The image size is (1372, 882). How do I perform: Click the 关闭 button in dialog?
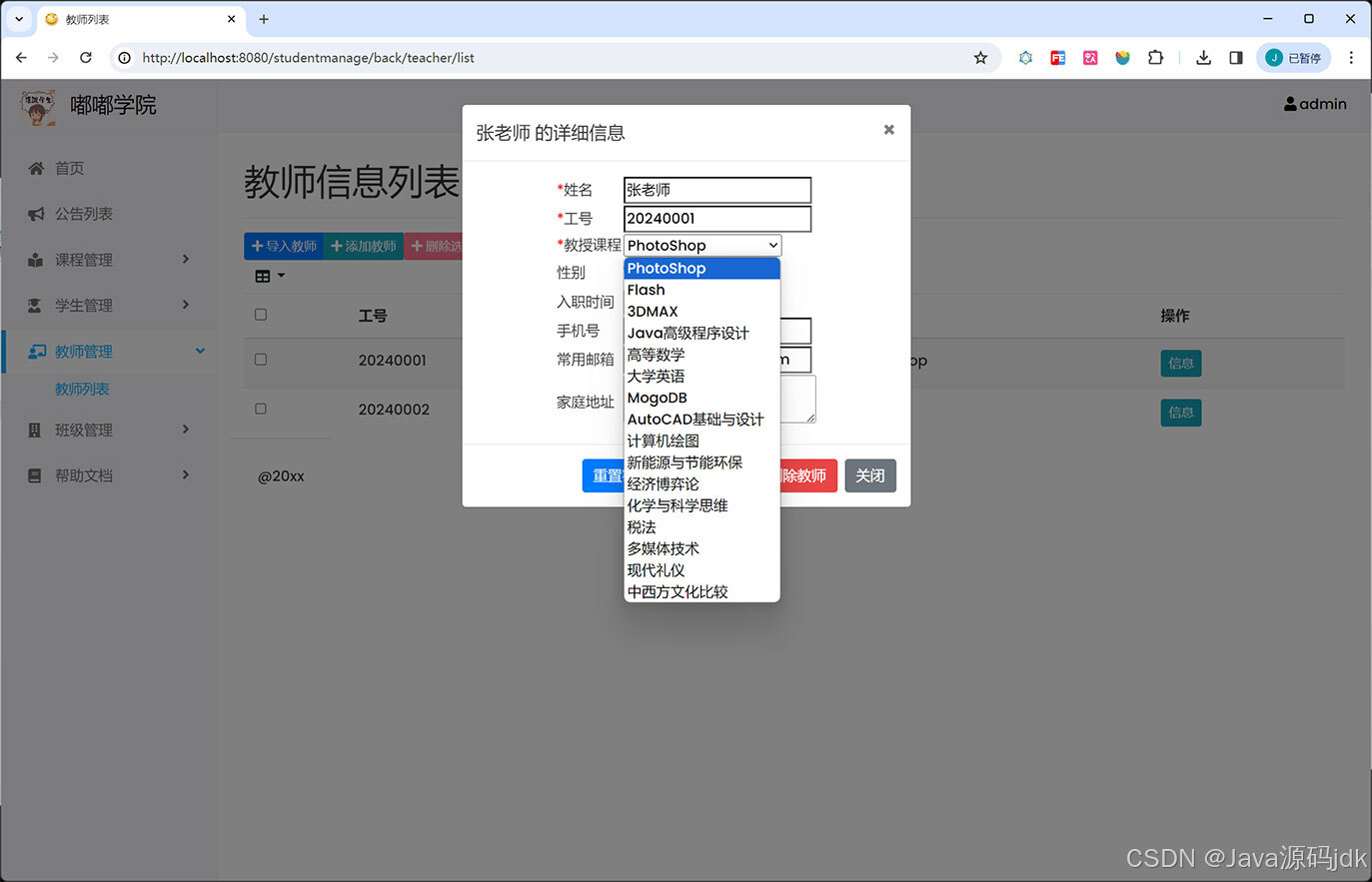[870, 475]
